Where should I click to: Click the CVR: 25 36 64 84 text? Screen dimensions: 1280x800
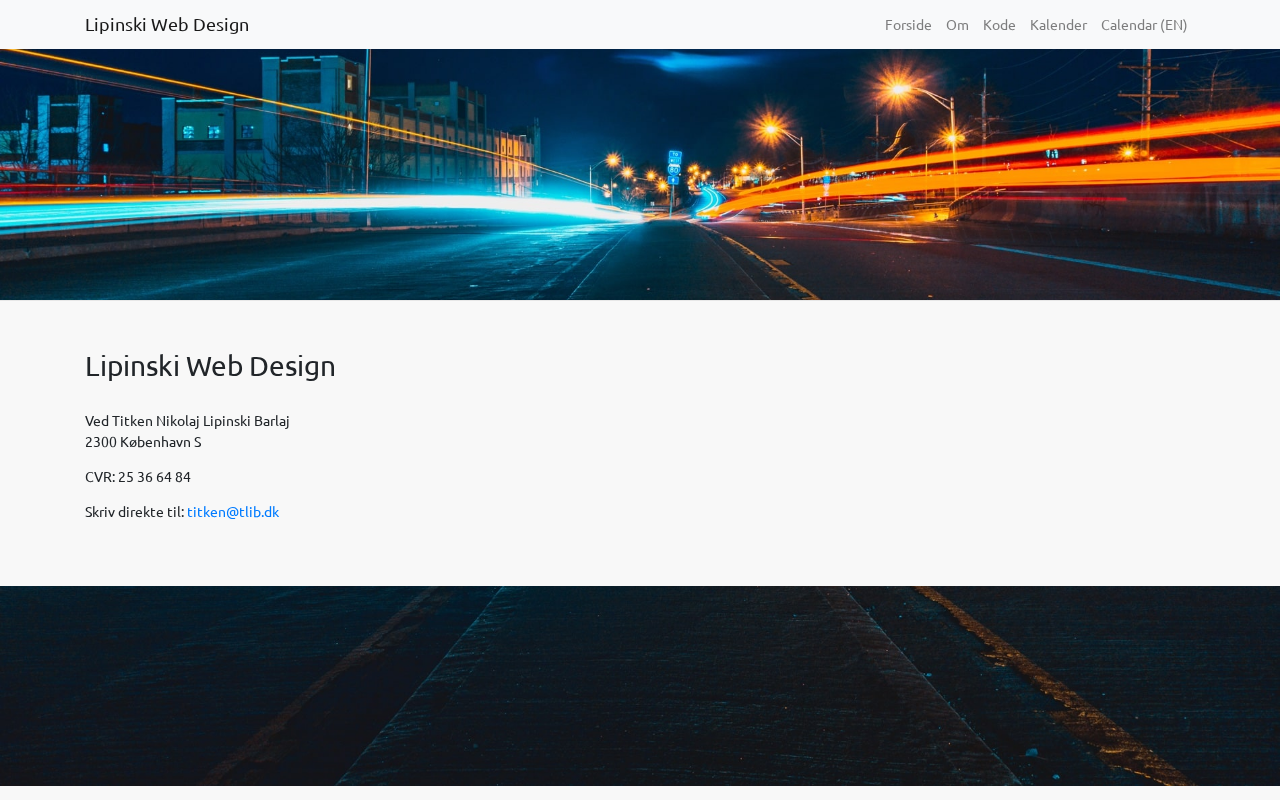tap(138, 477)
